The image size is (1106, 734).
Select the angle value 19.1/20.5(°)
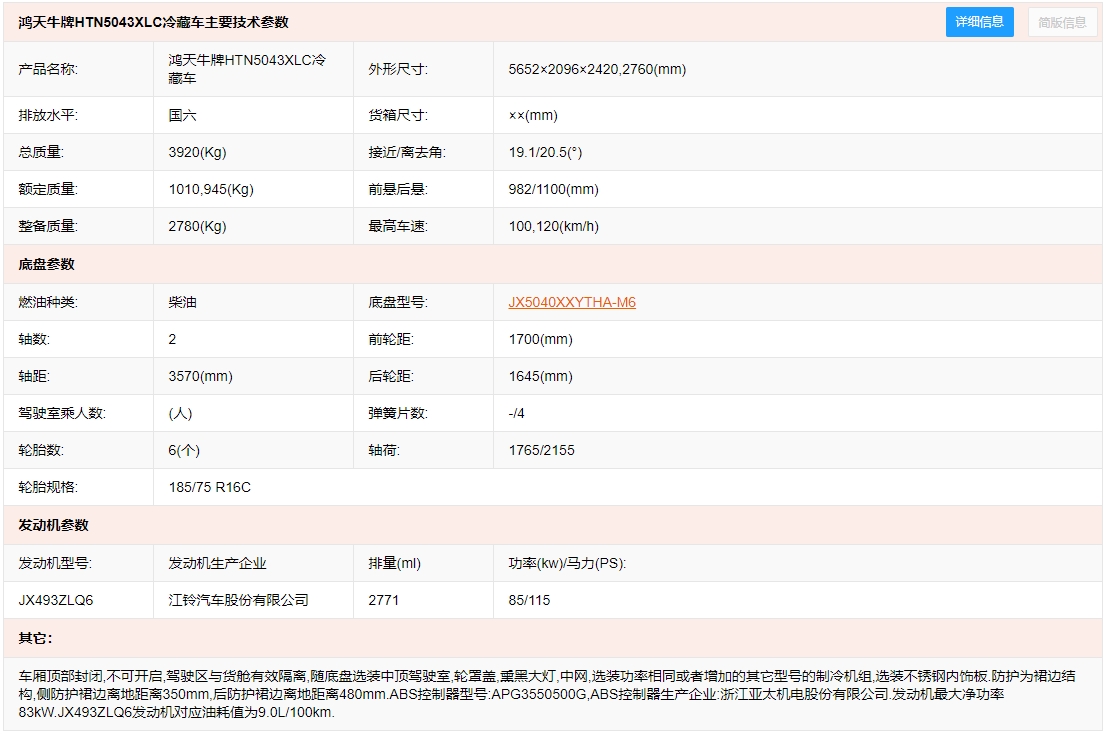tap(545, 152)
